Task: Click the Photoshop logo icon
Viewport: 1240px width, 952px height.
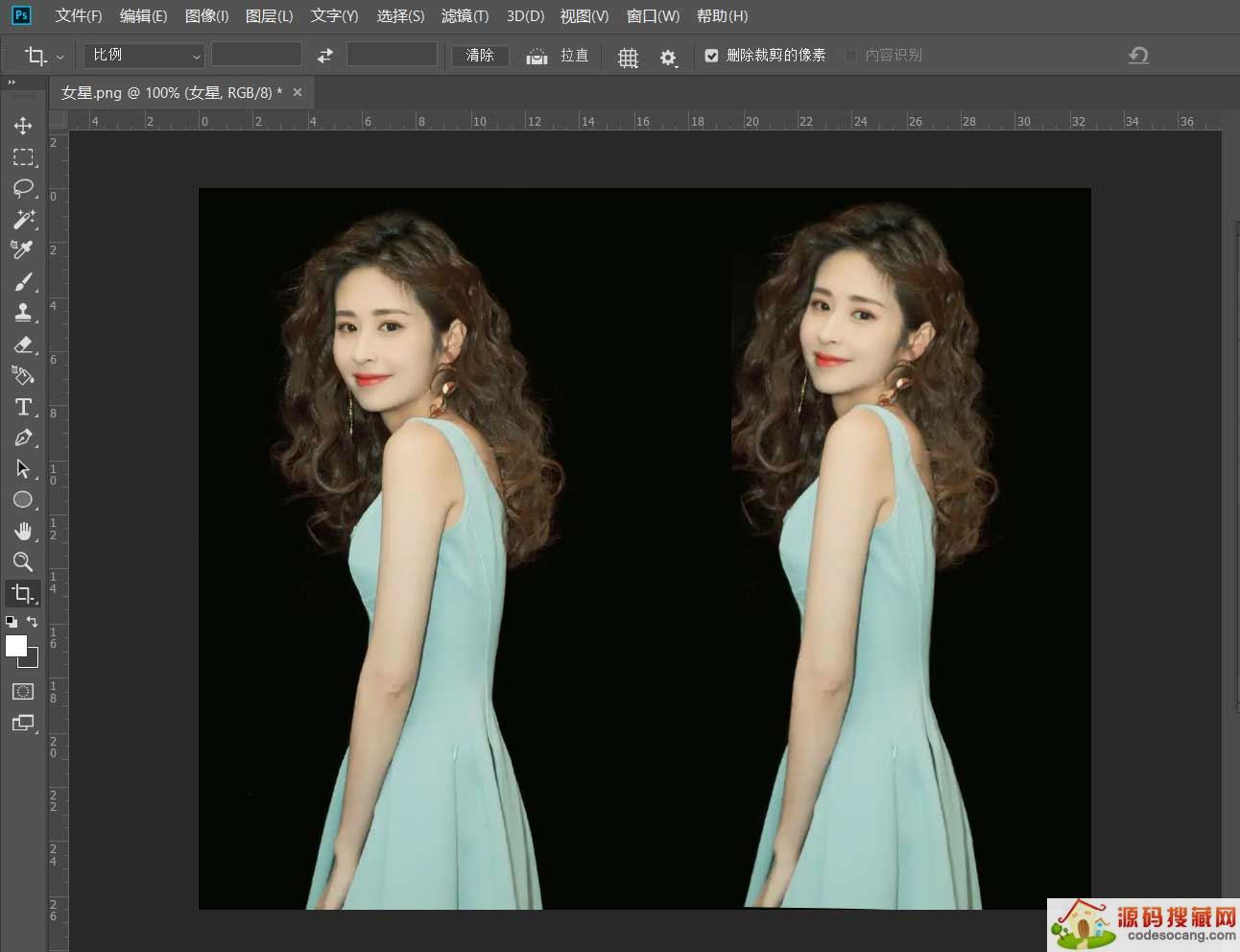Action: coord(21,15)
